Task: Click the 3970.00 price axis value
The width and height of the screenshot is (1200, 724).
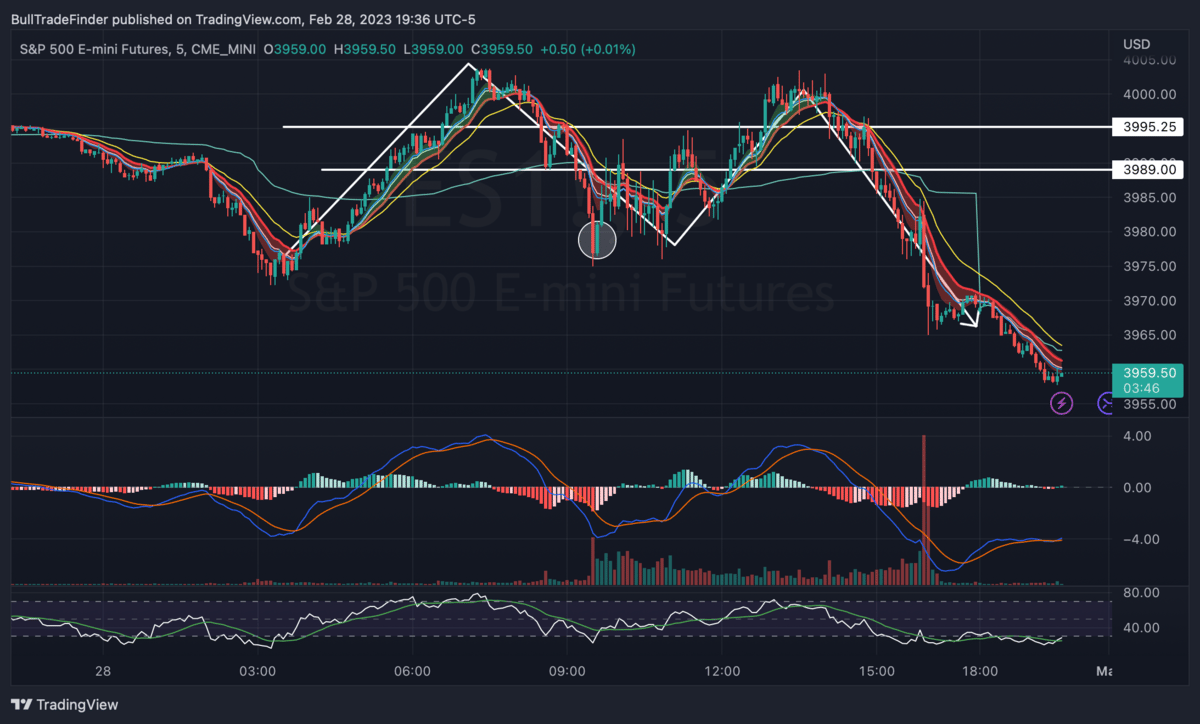Action: point(1148,300)
